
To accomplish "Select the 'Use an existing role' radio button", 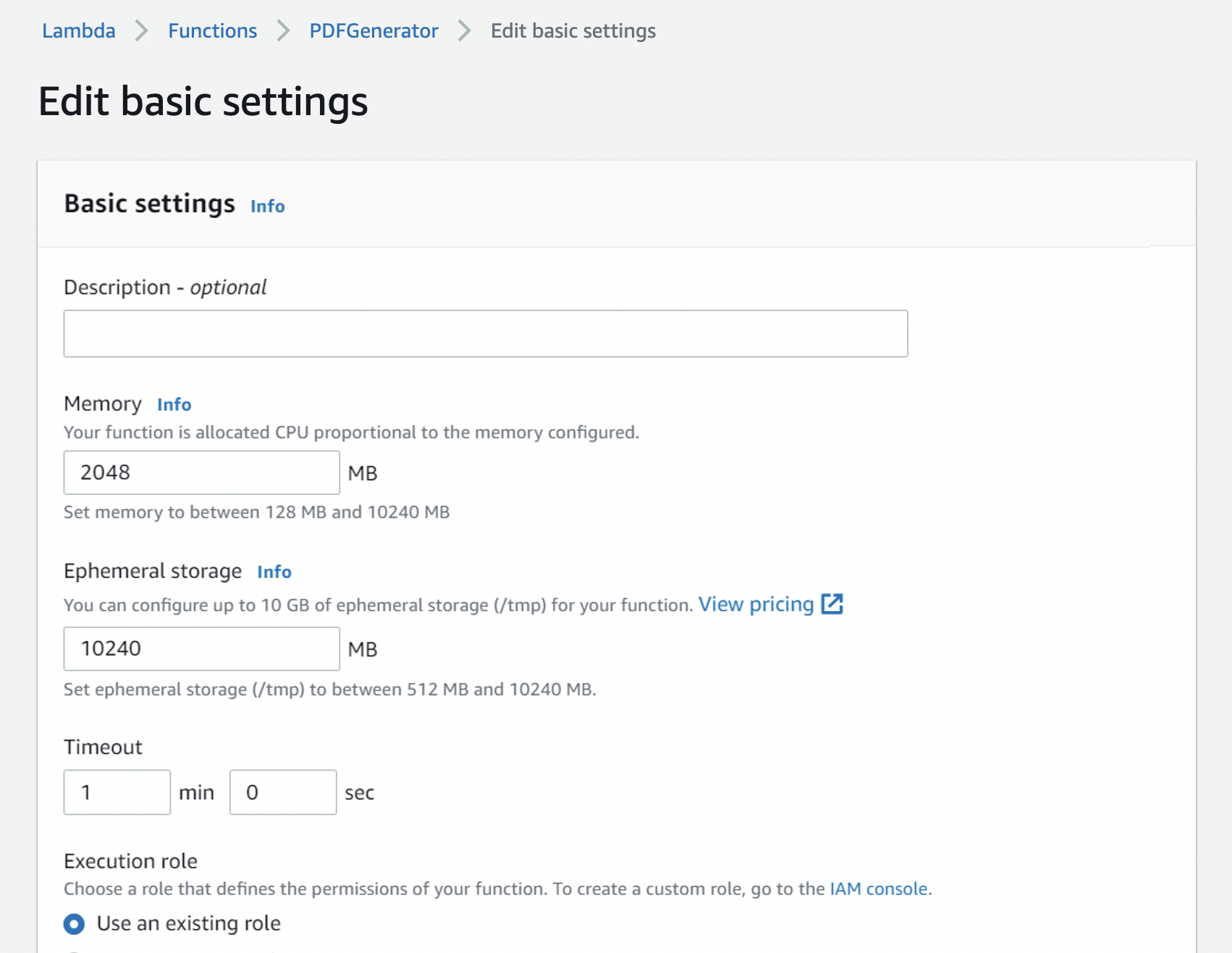I will pos(74,923).
